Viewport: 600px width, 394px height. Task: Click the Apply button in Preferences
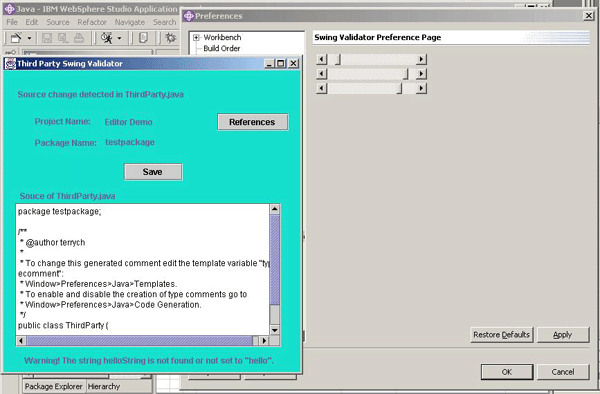point(562,335)
